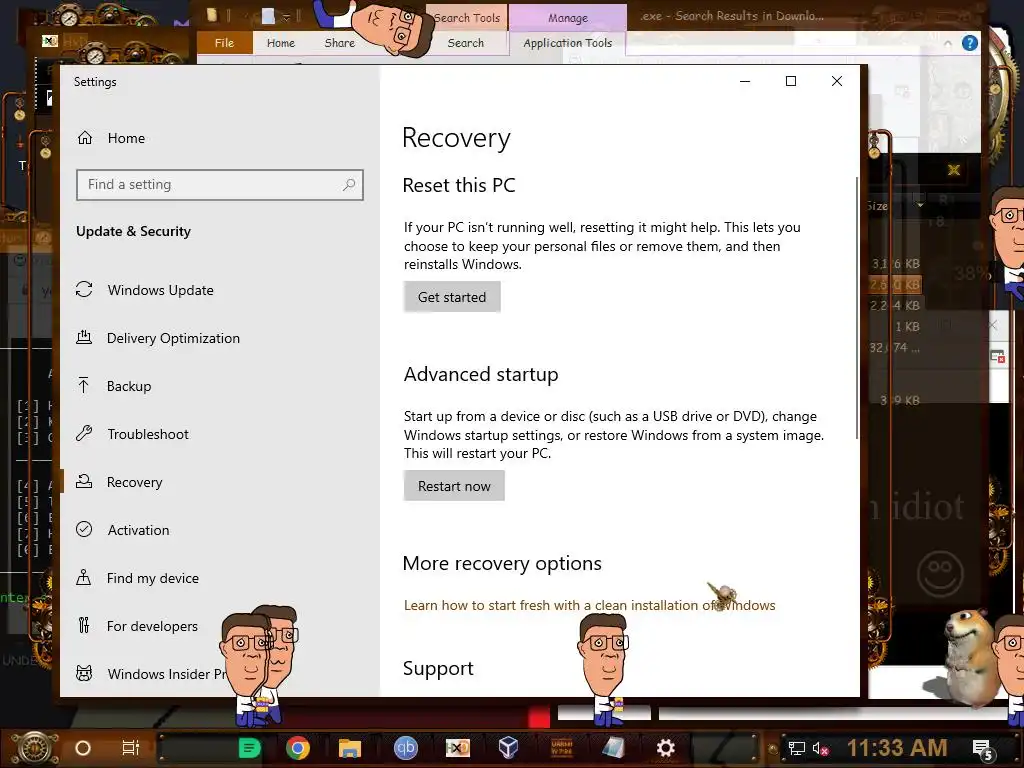Open Action Center notifications icon
This screenshot has width=1024, height=768.
(x=984, y=750)
